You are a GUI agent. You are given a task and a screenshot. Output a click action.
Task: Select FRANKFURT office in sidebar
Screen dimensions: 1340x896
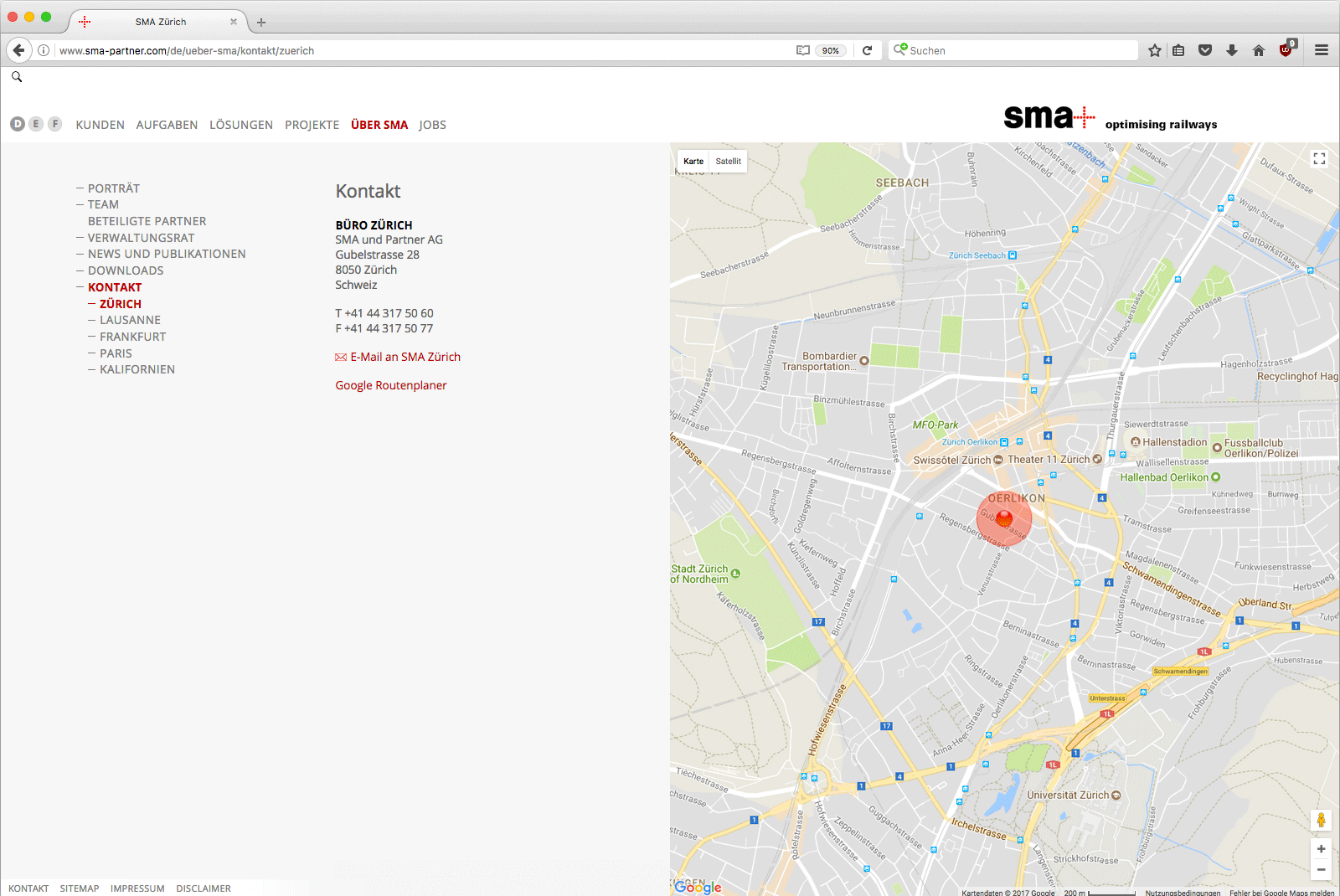[x=133, y=337]
